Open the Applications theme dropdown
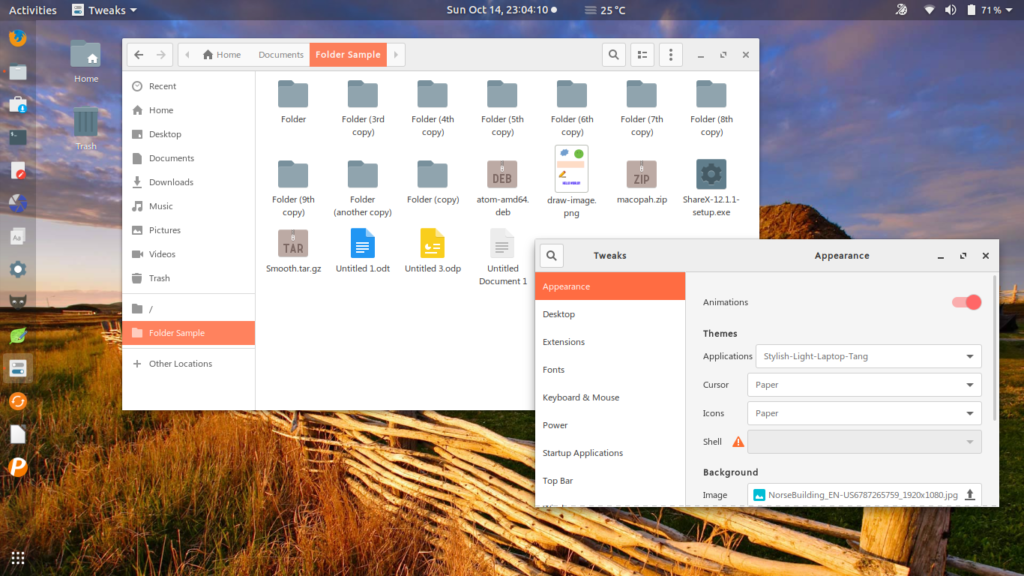 click(866, 356)
